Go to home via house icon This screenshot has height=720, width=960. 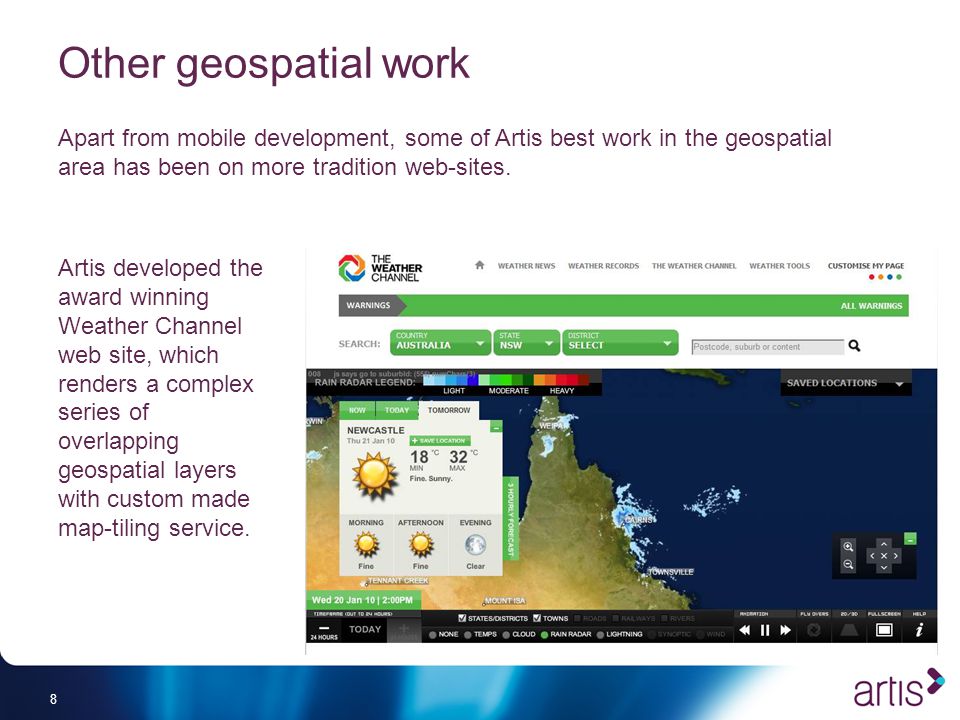pyautogui.click(x=479, y=265)
